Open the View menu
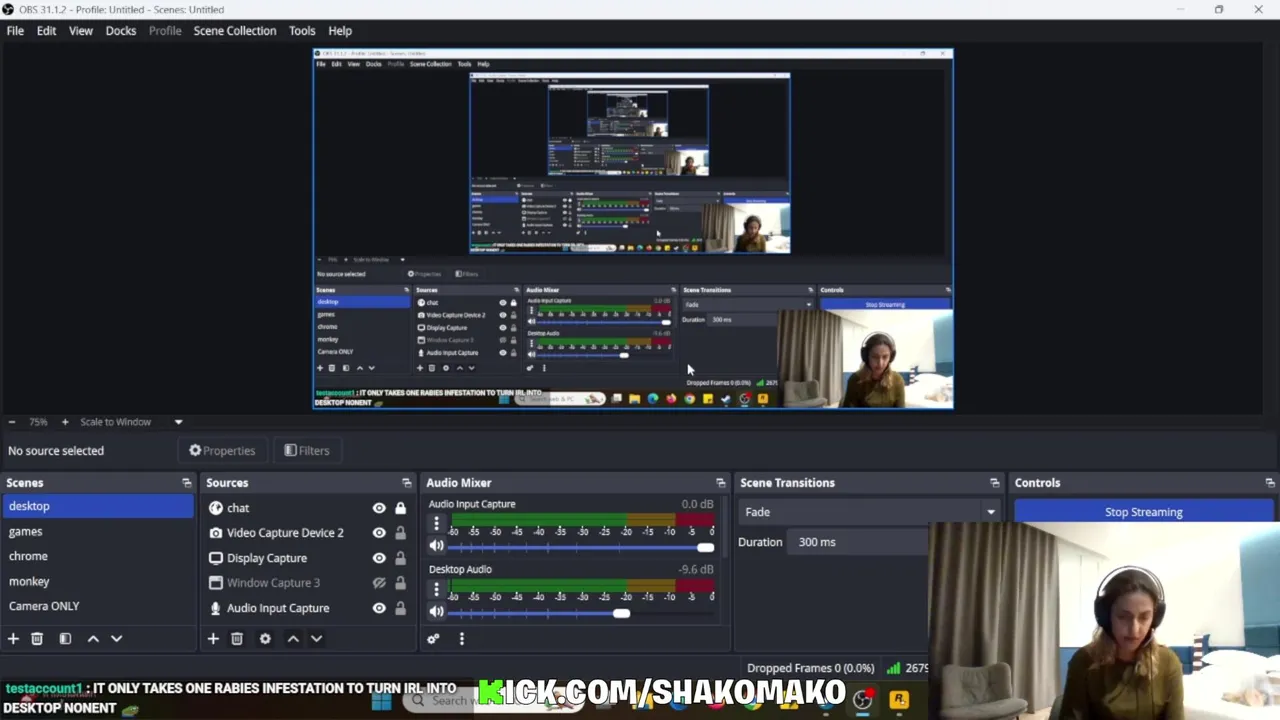1280x720 pixels. tap(80, 31)
